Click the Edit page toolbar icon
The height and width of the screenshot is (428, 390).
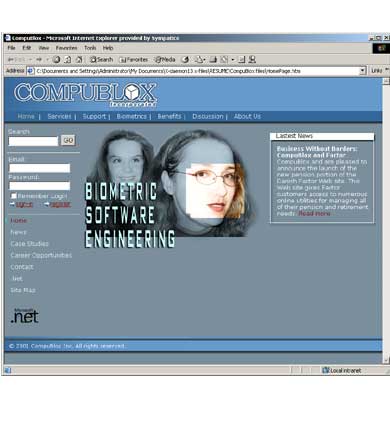click(224, 60)
